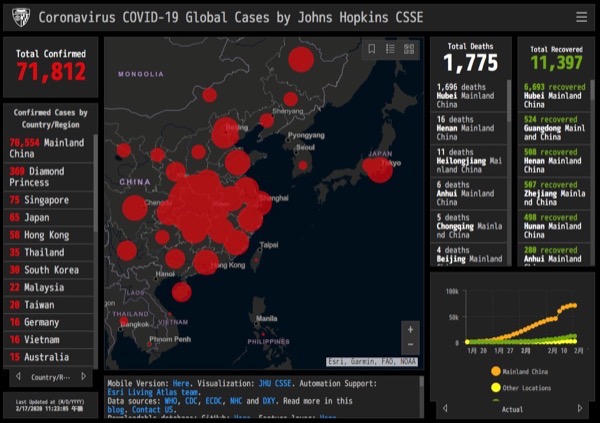Click the Total Deaths list scrollbar

[509, 101]
